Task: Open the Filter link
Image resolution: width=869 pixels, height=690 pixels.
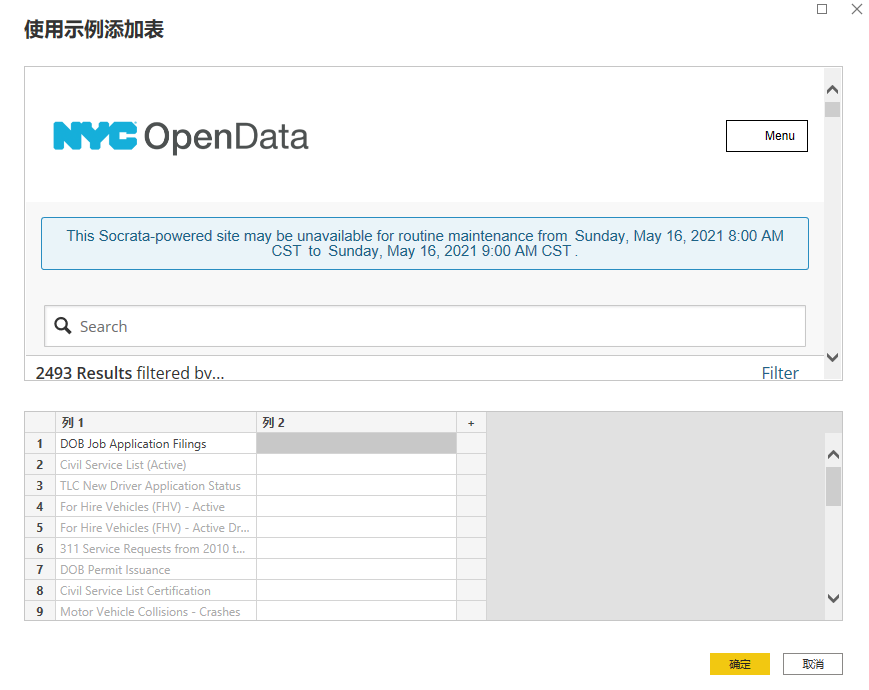Action: pos(780,373)
